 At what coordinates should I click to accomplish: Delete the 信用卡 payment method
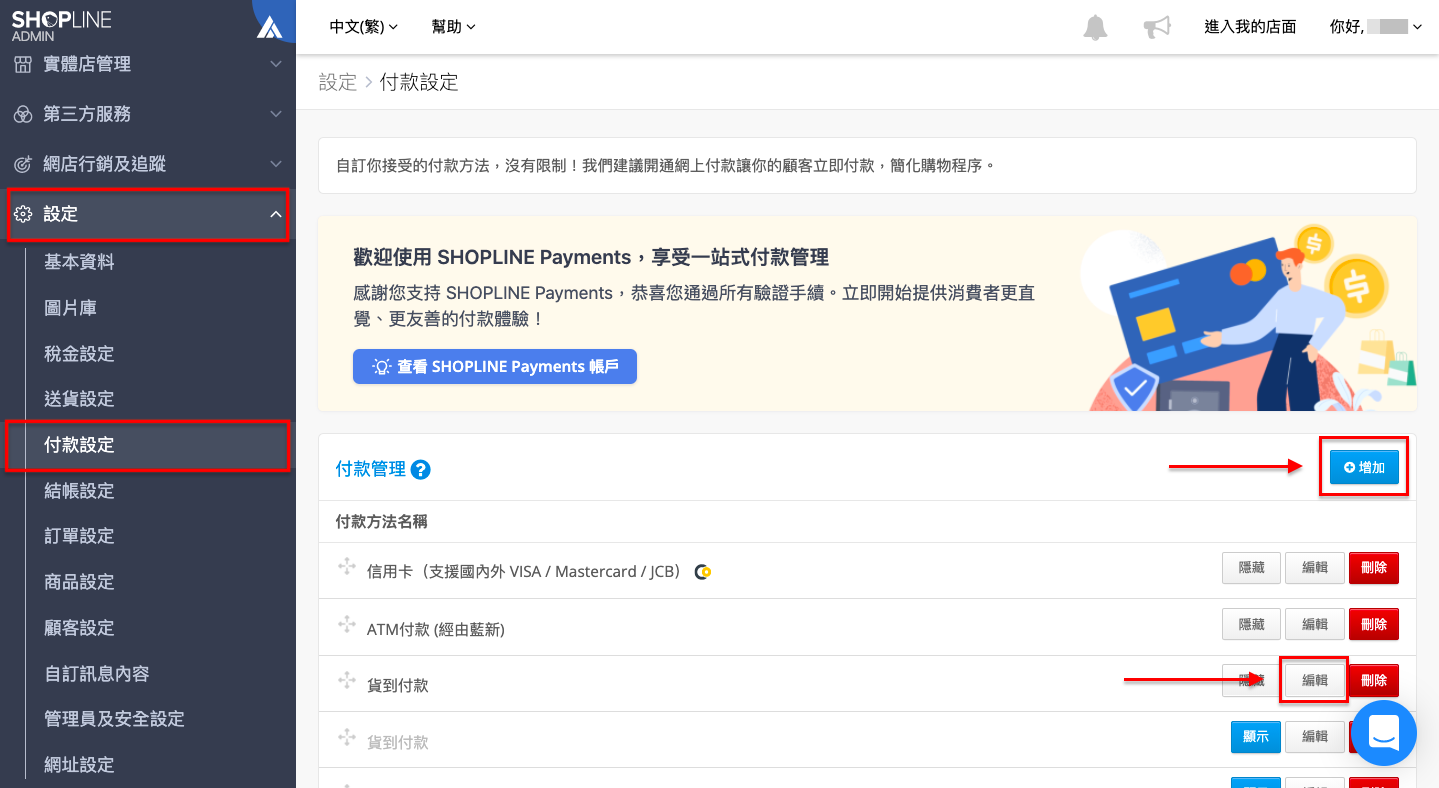[1374, 568]
